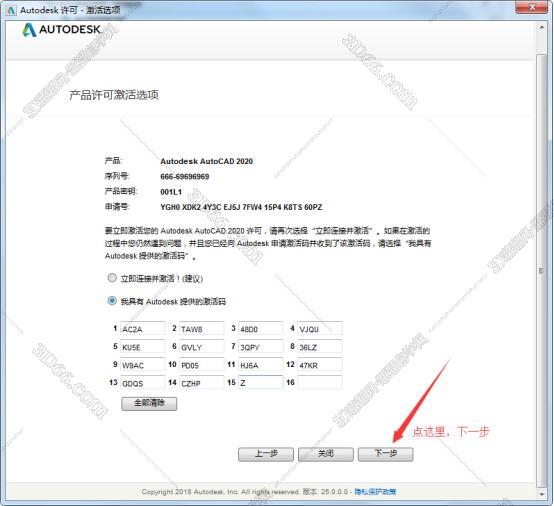Select 立即连接并激活 radio option

(112, 278)
